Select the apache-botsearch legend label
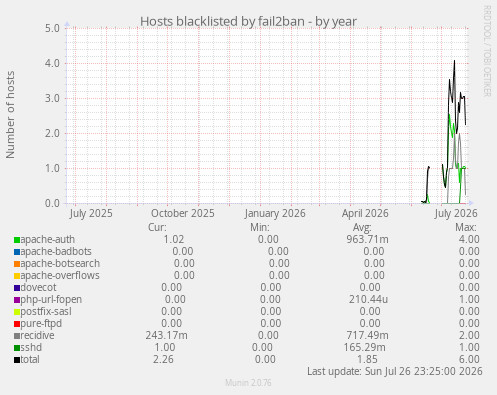Viewport: 497px width, 395px height. pos(60,263)
